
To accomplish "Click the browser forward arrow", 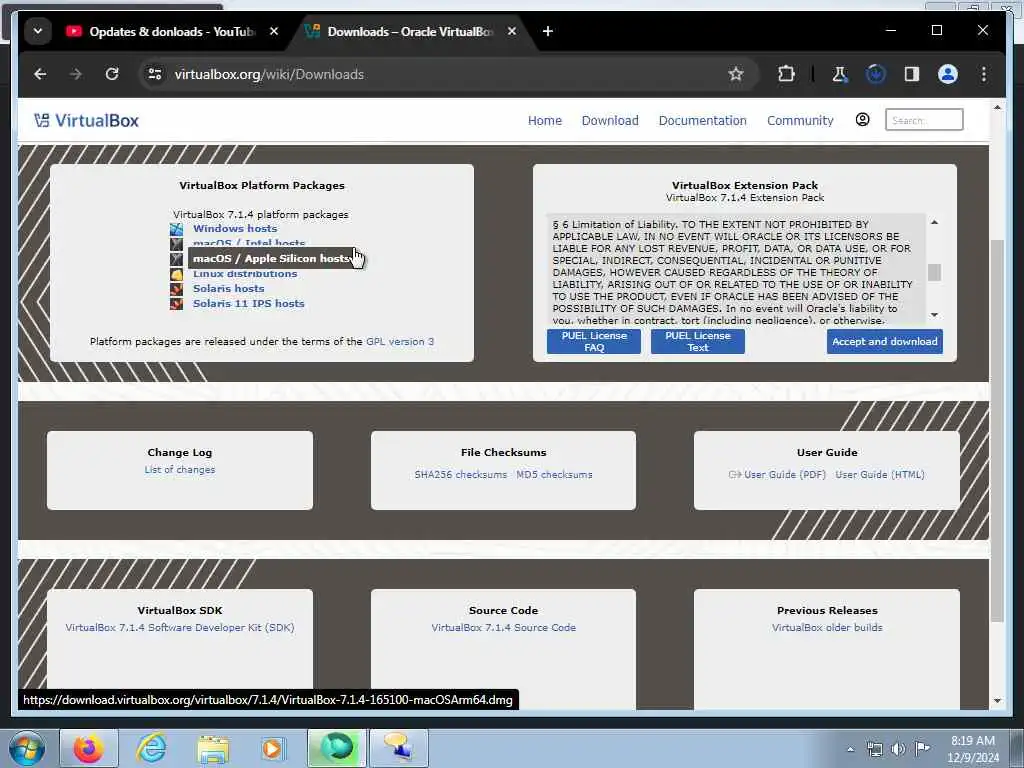I will 76,74.
